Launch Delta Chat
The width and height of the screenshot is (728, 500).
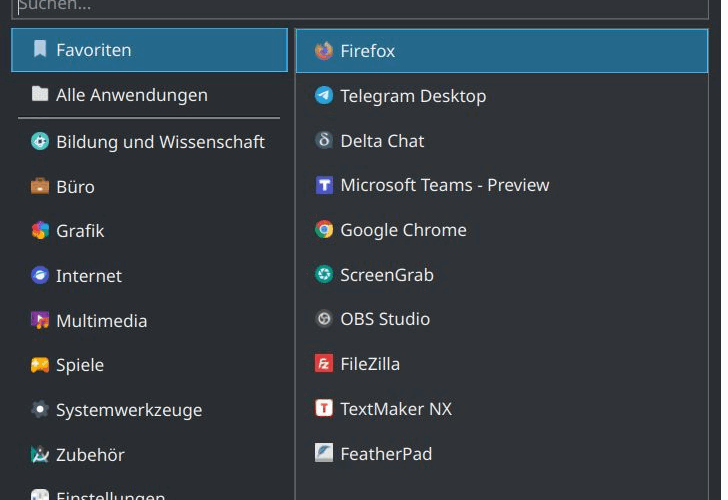point(502,141)
